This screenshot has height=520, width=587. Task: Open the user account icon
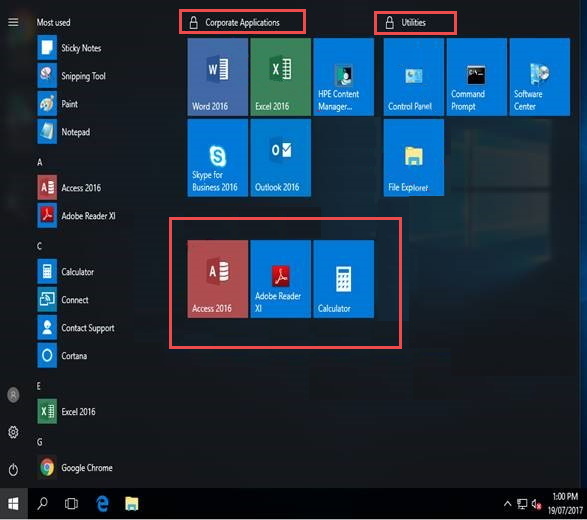point(13,395)
